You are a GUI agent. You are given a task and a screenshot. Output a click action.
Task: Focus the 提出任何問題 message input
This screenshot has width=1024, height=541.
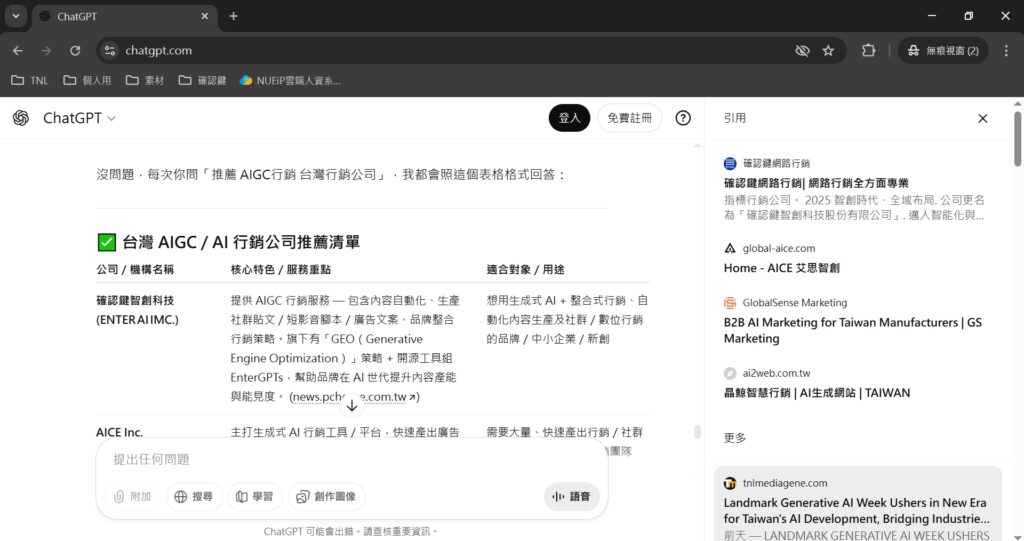pos(351,459)
